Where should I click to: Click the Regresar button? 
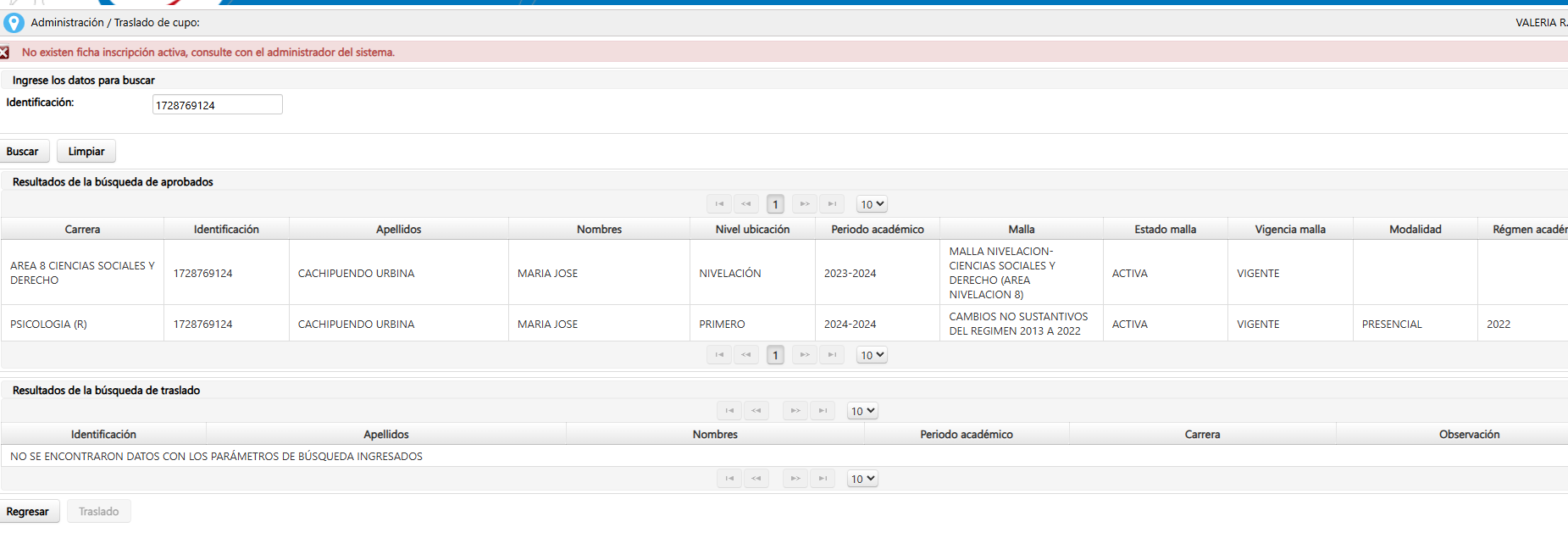(28, 512)
